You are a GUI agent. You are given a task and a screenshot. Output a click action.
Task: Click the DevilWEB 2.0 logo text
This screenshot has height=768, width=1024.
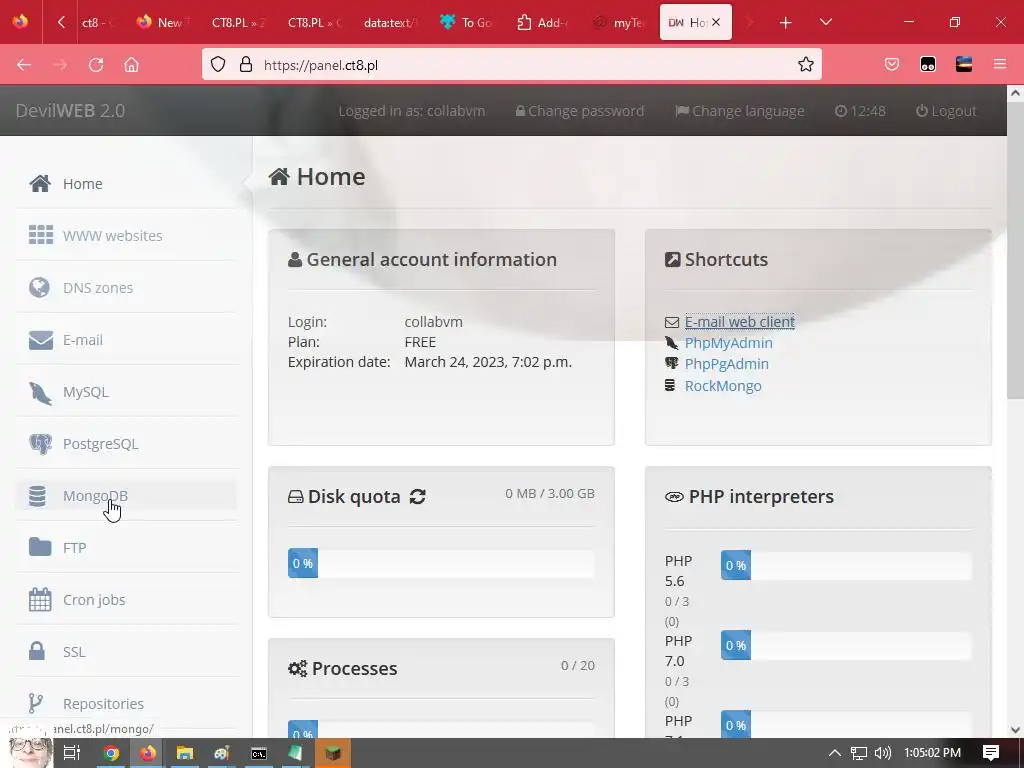pyautogui.click(x=70, y=110)
